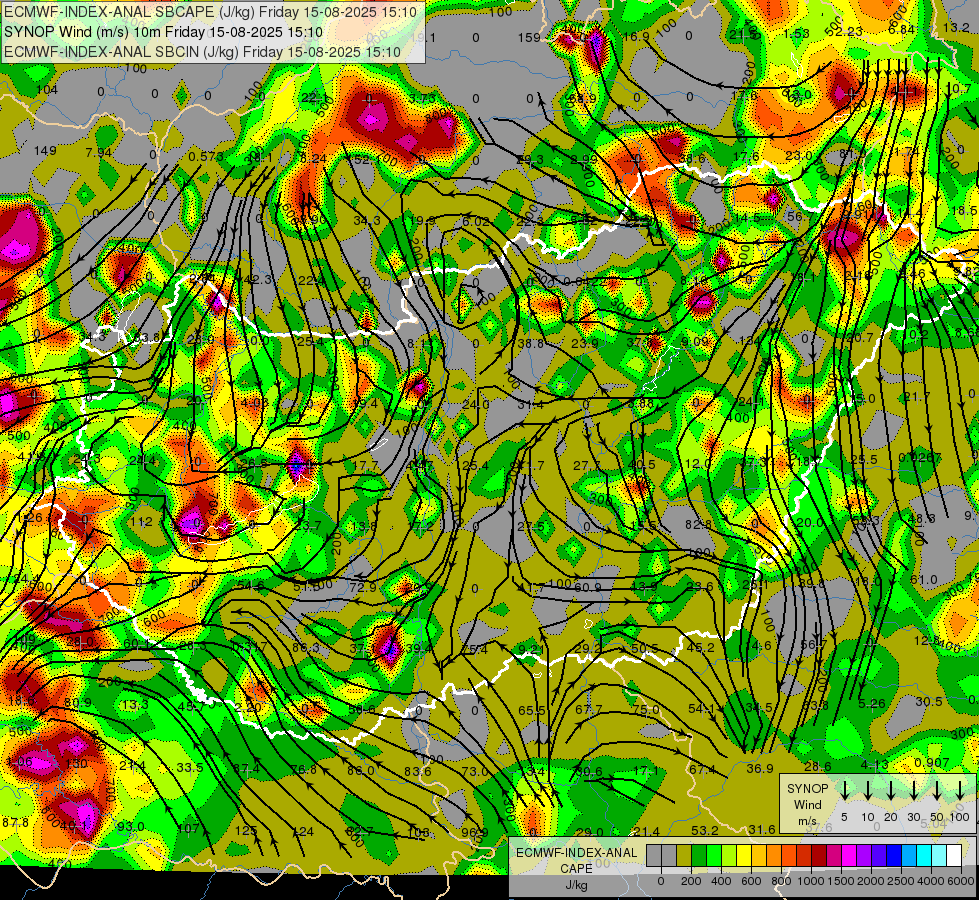Click the map value 159
The height and width of the screenshot is (900, 979).
click(x=529, y=38)
